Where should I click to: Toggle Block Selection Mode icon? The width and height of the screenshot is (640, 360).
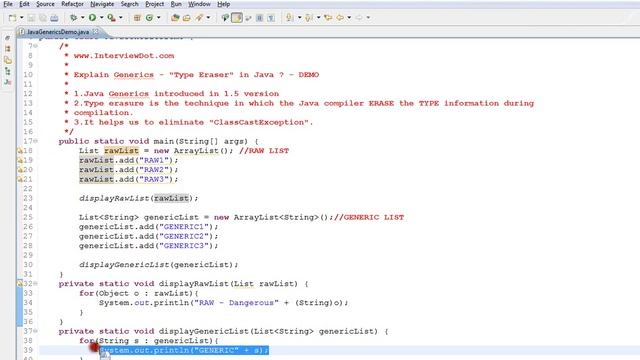click(260, 18)
